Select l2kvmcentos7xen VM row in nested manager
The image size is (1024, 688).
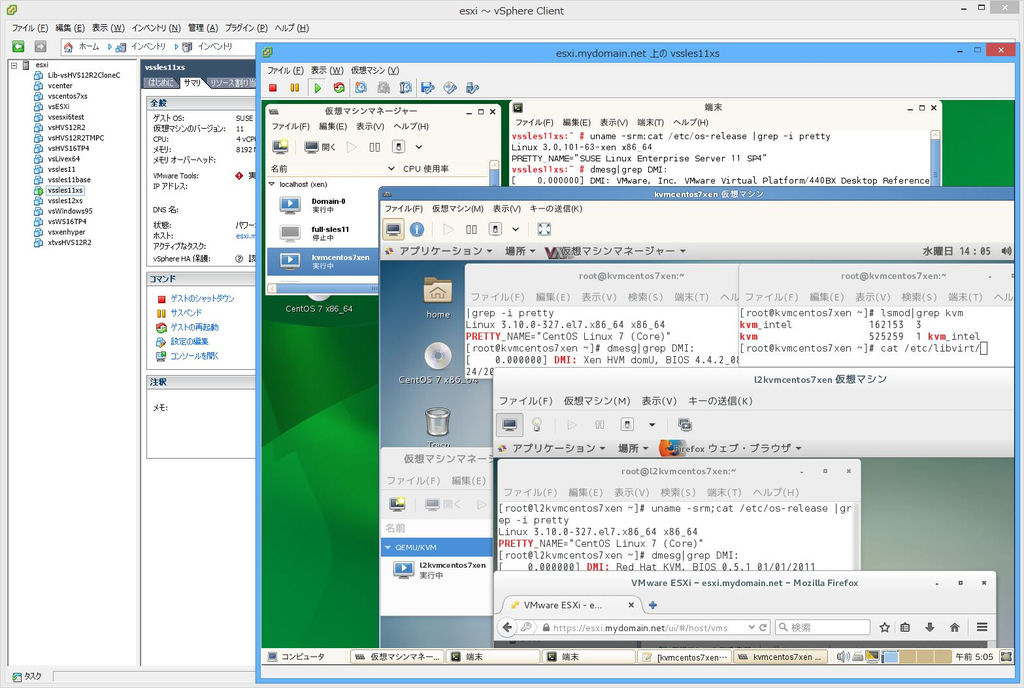(437, 570)
